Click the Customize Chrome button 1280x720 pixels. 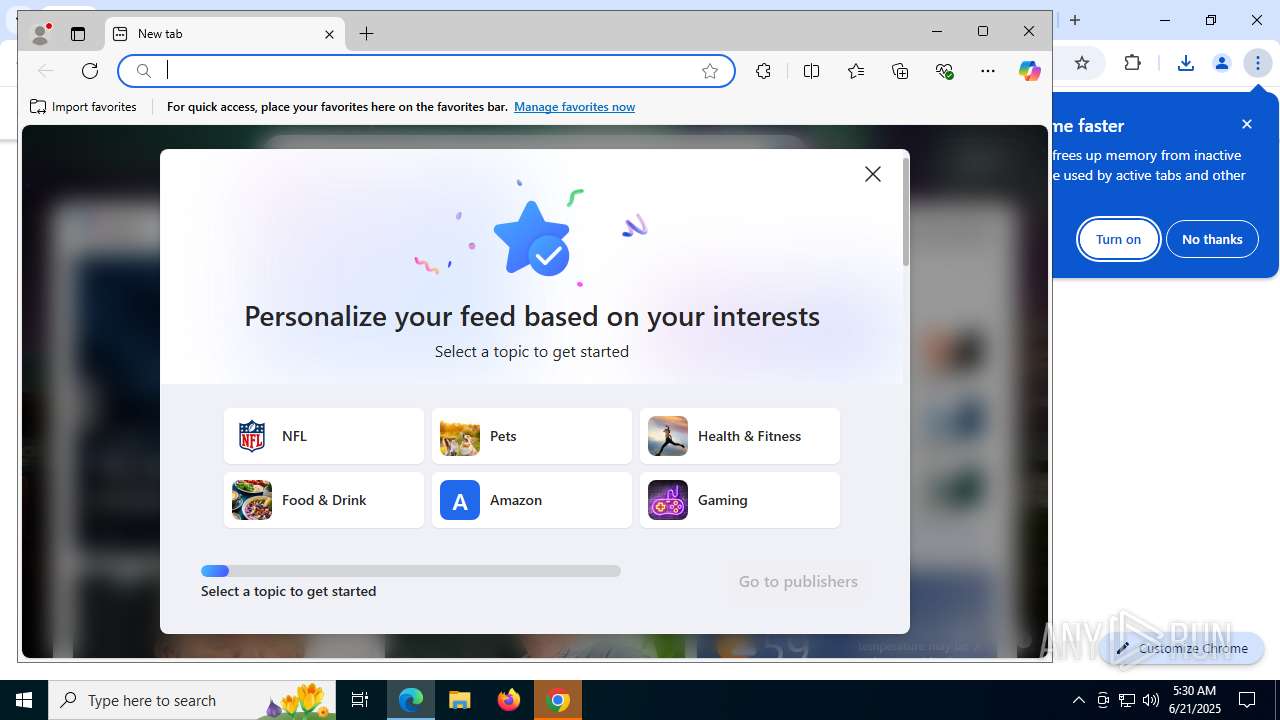tap(1182, 648)
